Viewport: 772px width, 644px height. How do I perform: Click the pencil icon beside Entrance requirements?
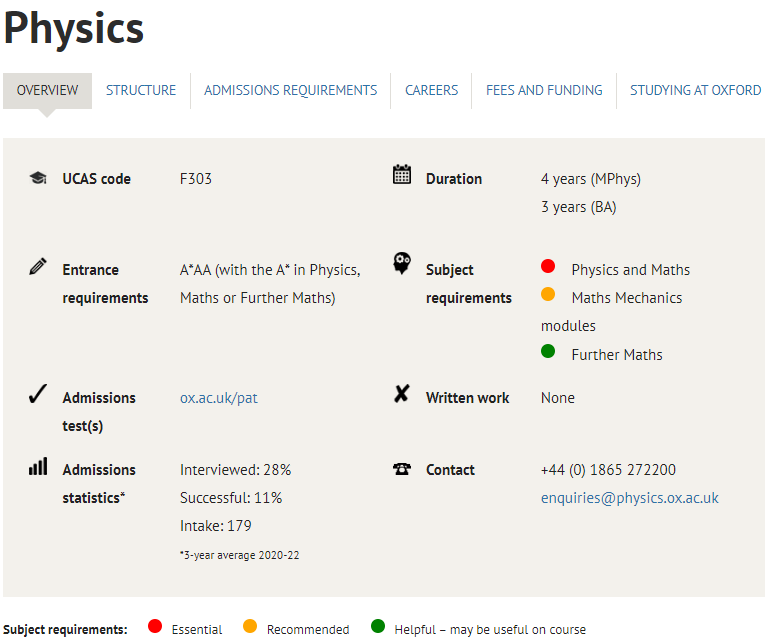point(38,266)
